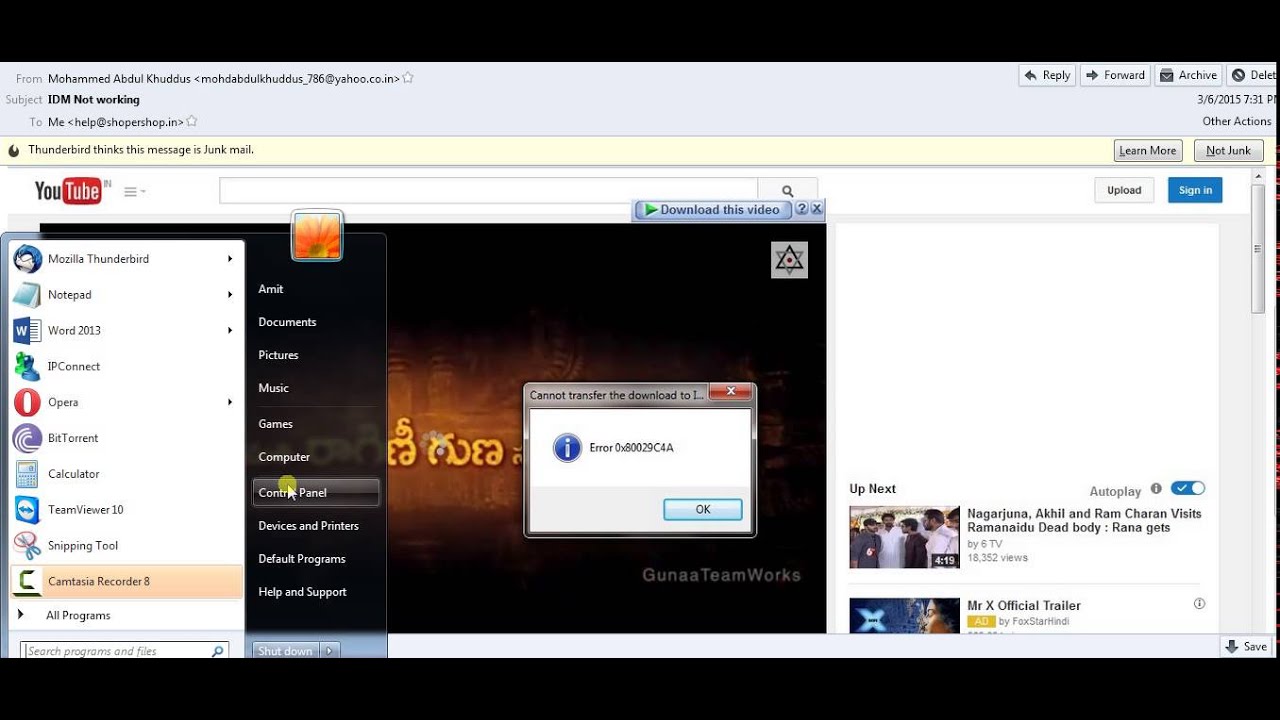Launch TeamViewer 10 icon
This screenshot has height=720, width=1280.
click(27, 510)
